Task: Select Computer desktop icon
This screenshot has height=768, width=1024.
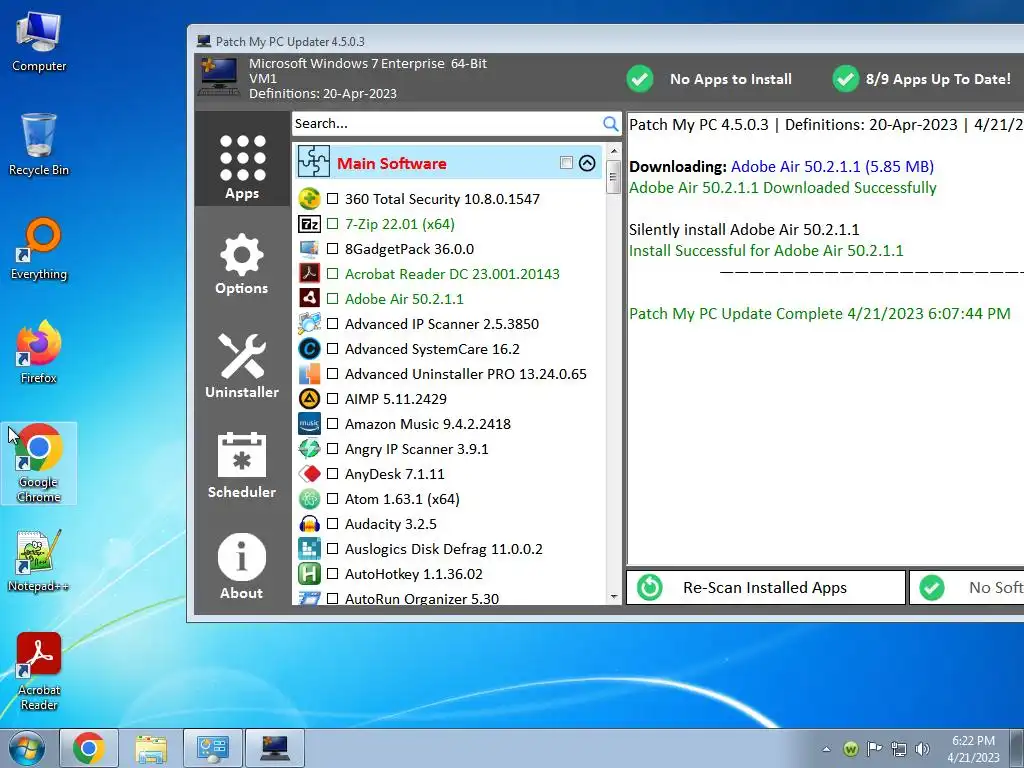Action: (39, 42)
